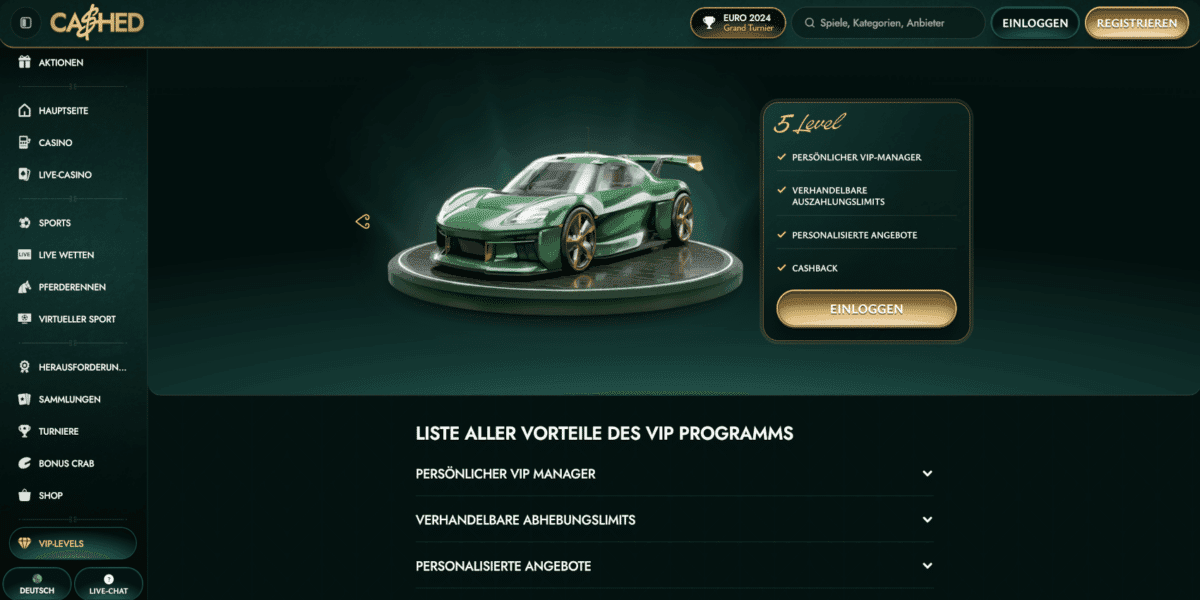Screen dimensions: 1200x600
Task: Expand Persönlicher VIP Manager section
Action: coord(674,474)
